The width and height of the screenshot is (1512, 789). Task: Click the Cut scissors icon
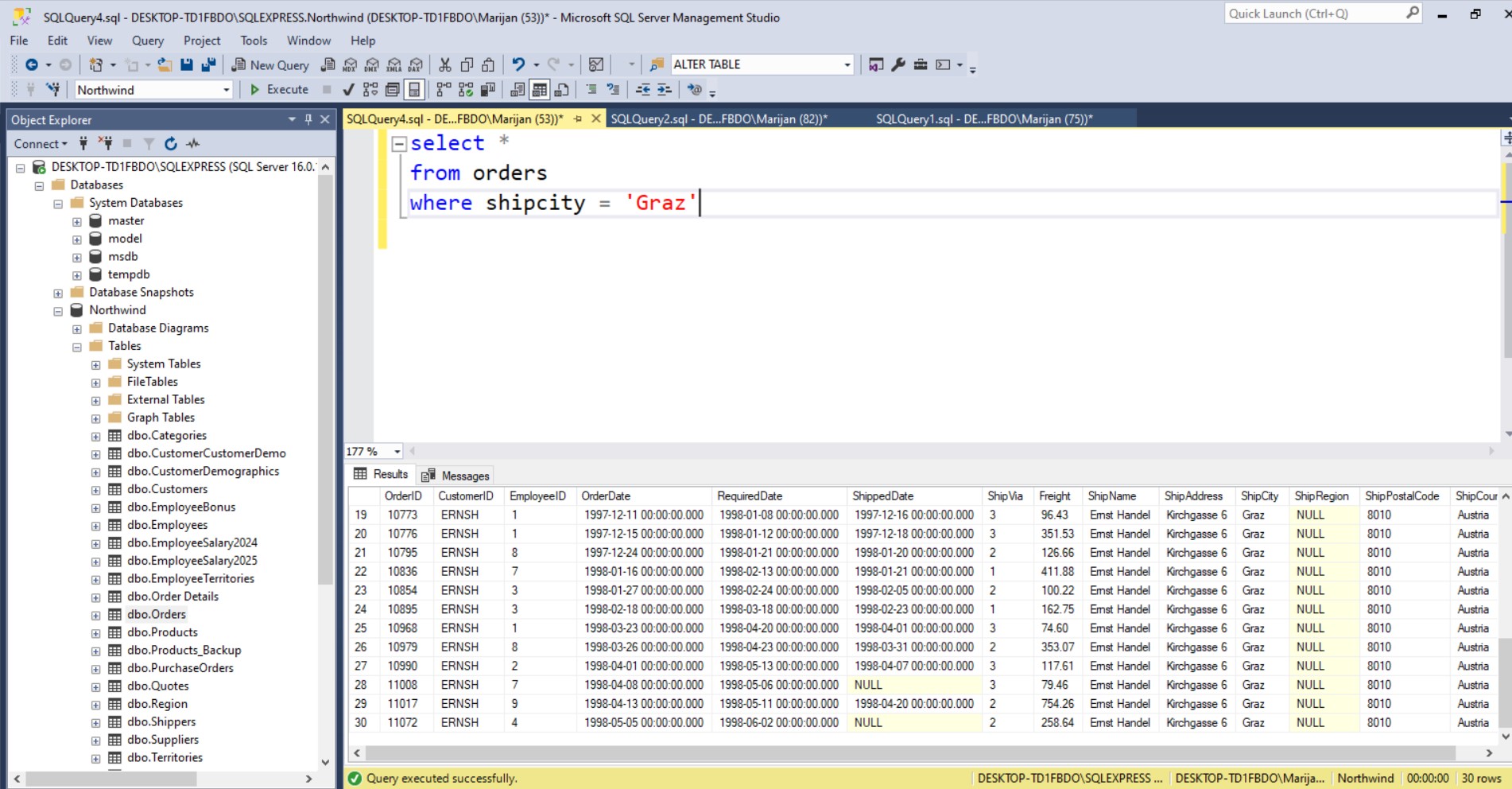click(x=445, y=65)
